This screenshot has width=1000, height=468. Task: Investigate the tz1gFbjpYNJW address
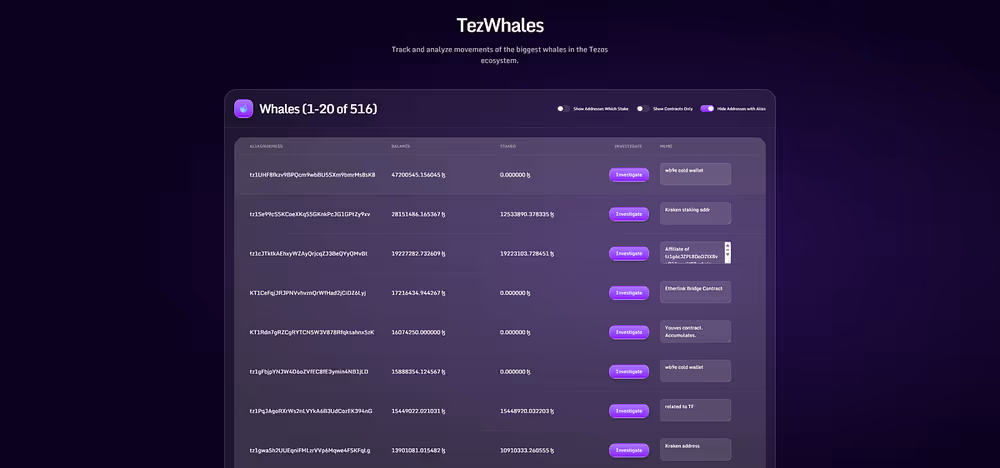628,371
